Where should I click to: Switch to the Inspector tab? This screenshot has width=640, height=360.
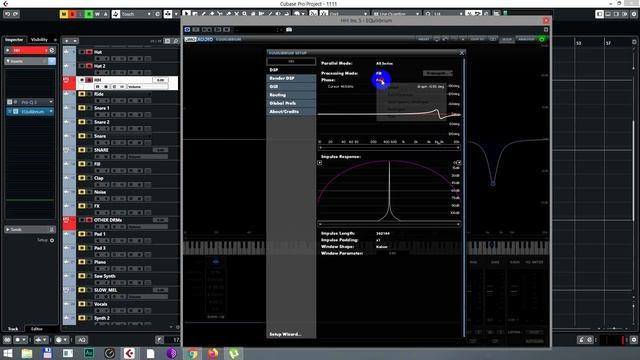pyautogui.click(x=14, y=40)
